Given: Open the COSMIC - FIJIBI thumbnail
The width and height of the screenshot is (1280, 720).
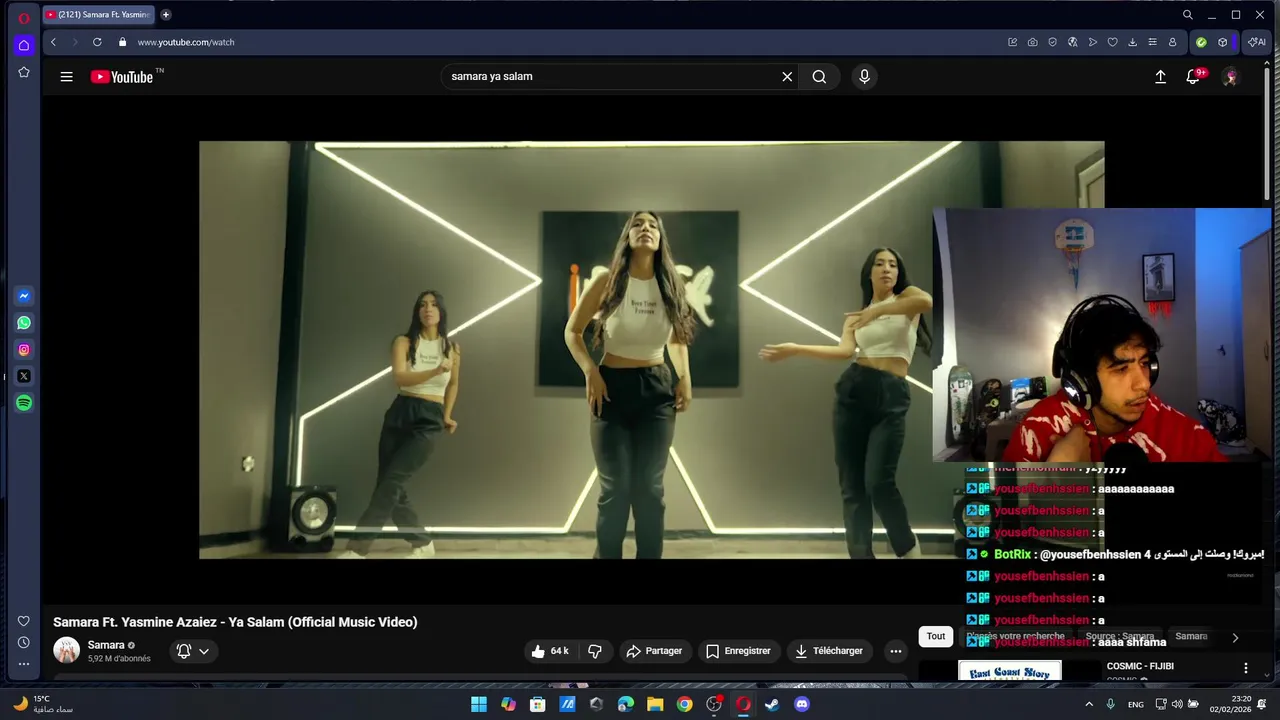Looking at the screenshot, I should tap(1010, 671).
